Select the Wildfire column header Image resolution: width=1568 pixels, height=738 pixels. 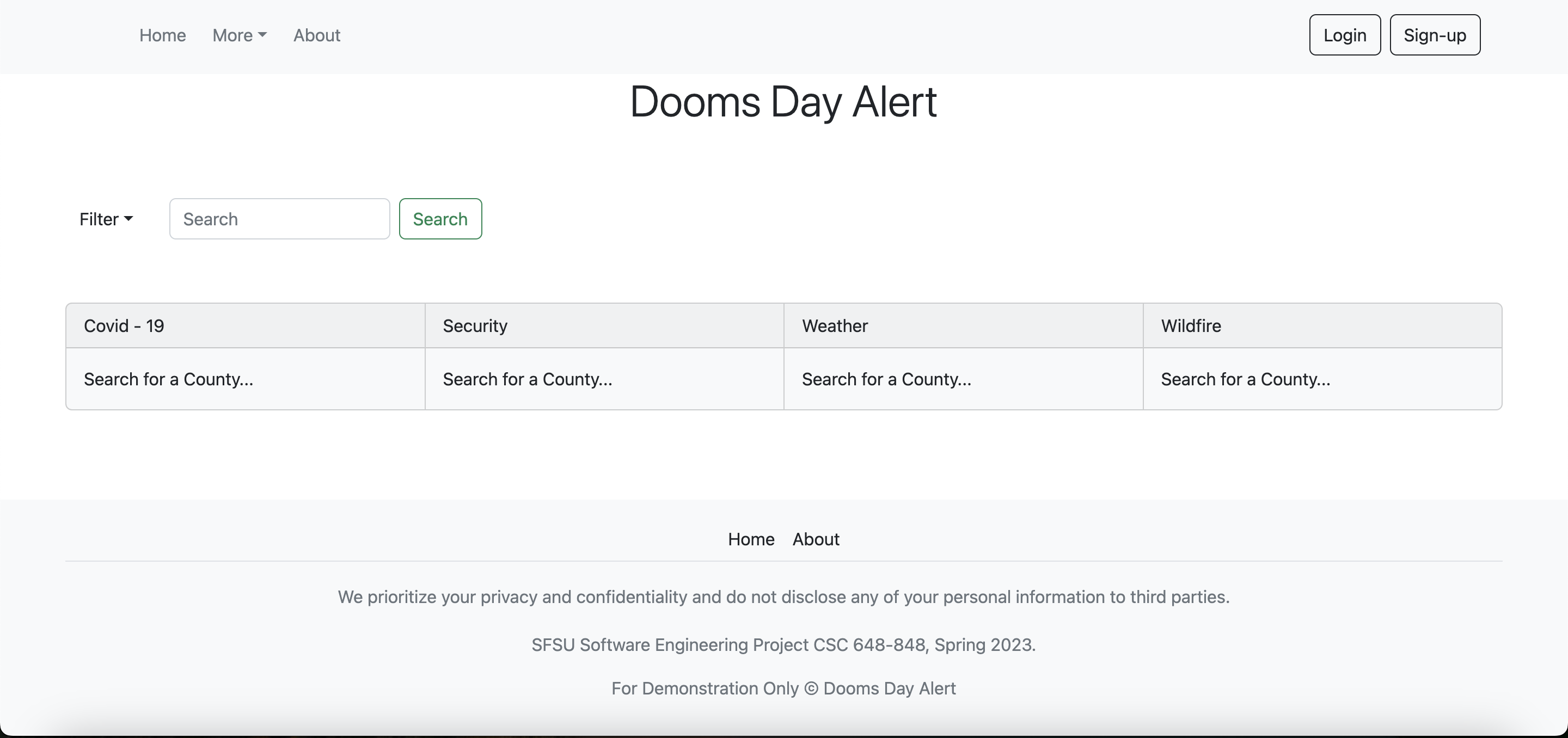pos(1191,325)
